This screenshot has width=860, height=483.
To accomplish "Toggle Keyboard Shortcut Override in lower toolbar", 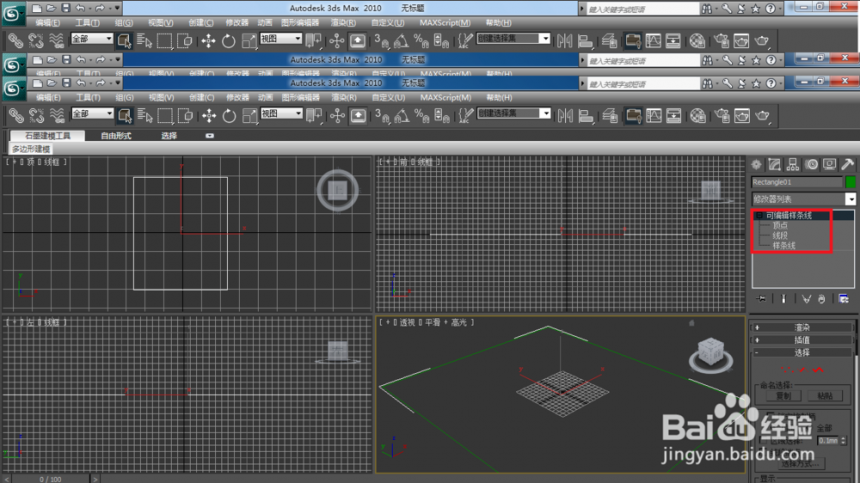I will point(358,116).
